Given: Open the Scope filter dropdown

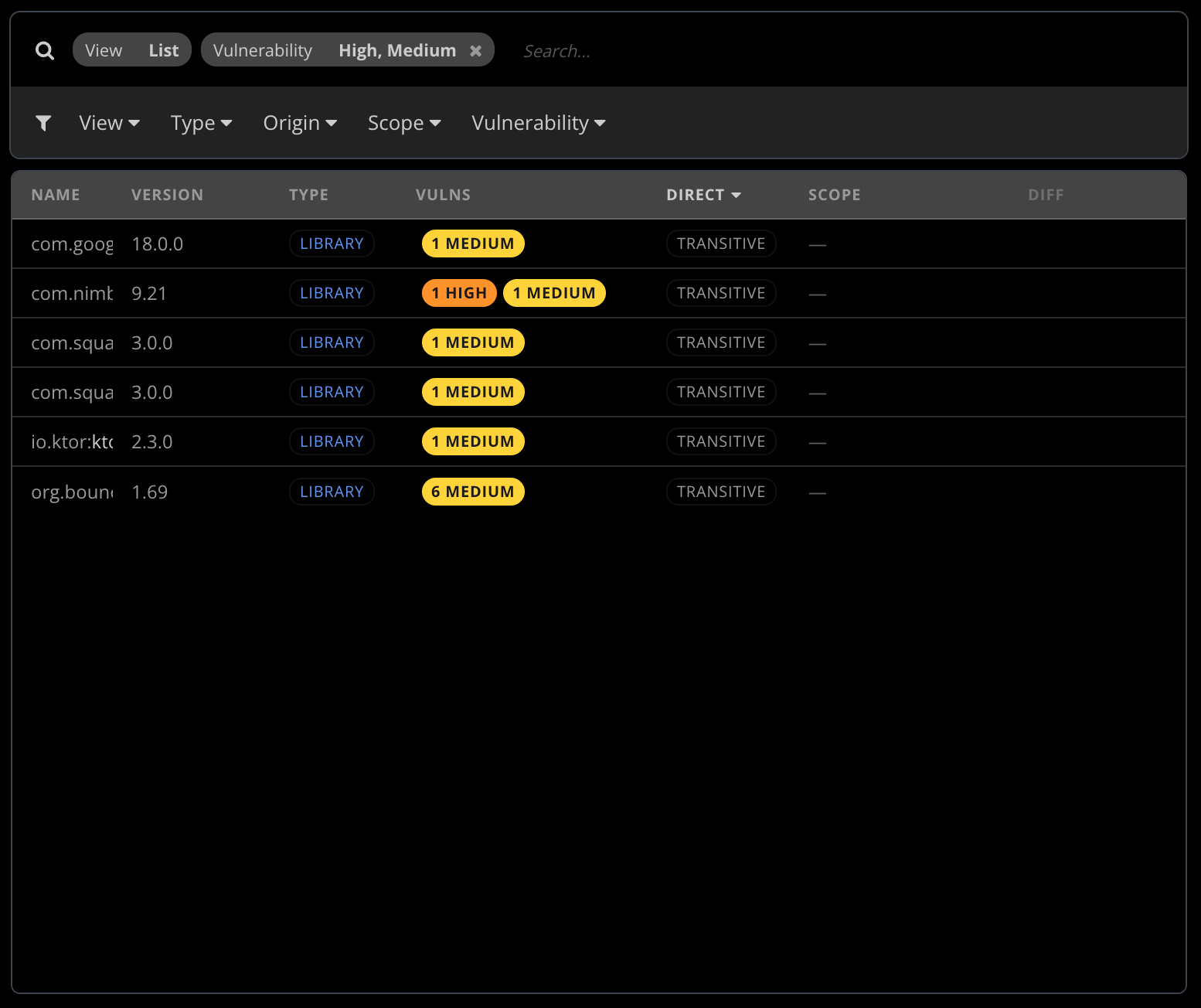Looking at the screenshot, I should [x=404, y=123].
